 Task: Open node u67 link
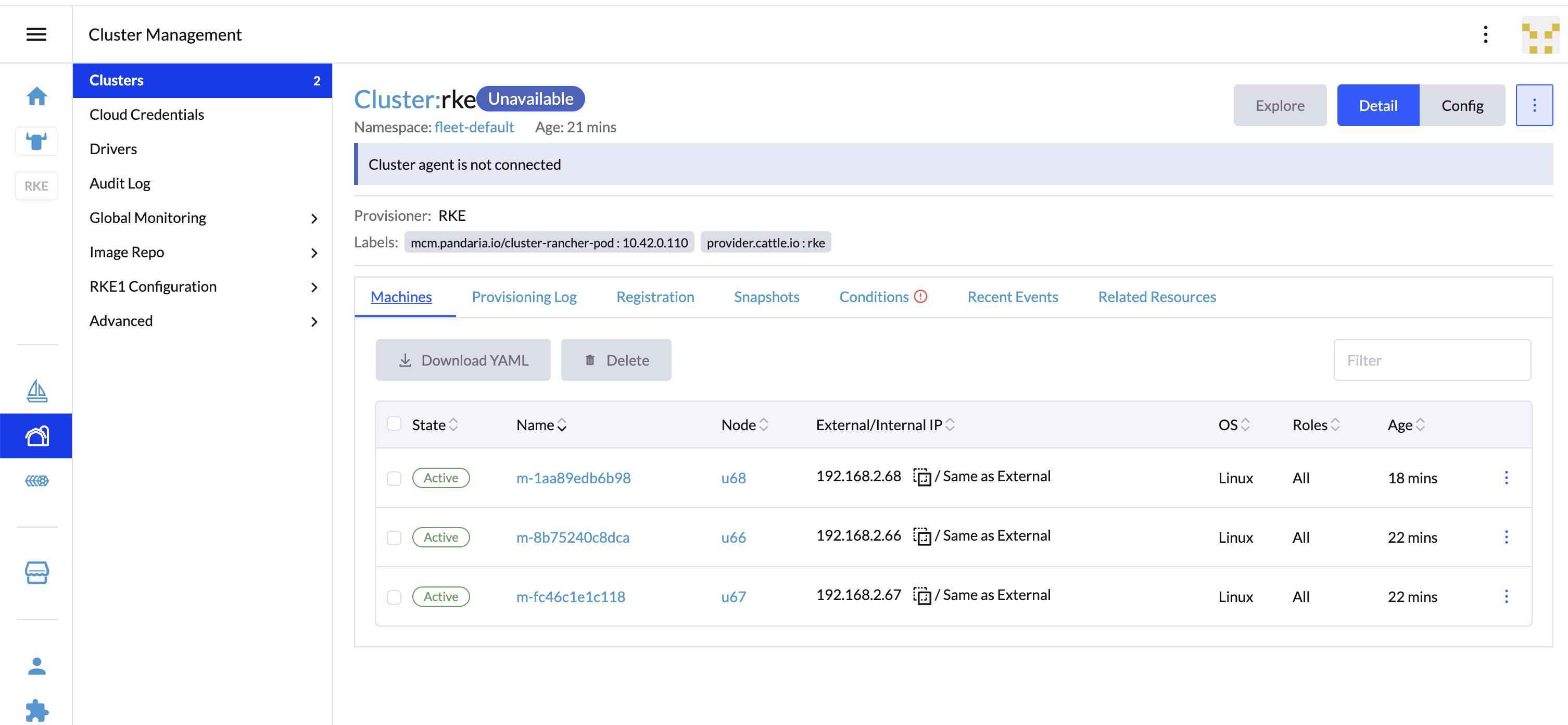pyautogui.click(x=734, y=597)
